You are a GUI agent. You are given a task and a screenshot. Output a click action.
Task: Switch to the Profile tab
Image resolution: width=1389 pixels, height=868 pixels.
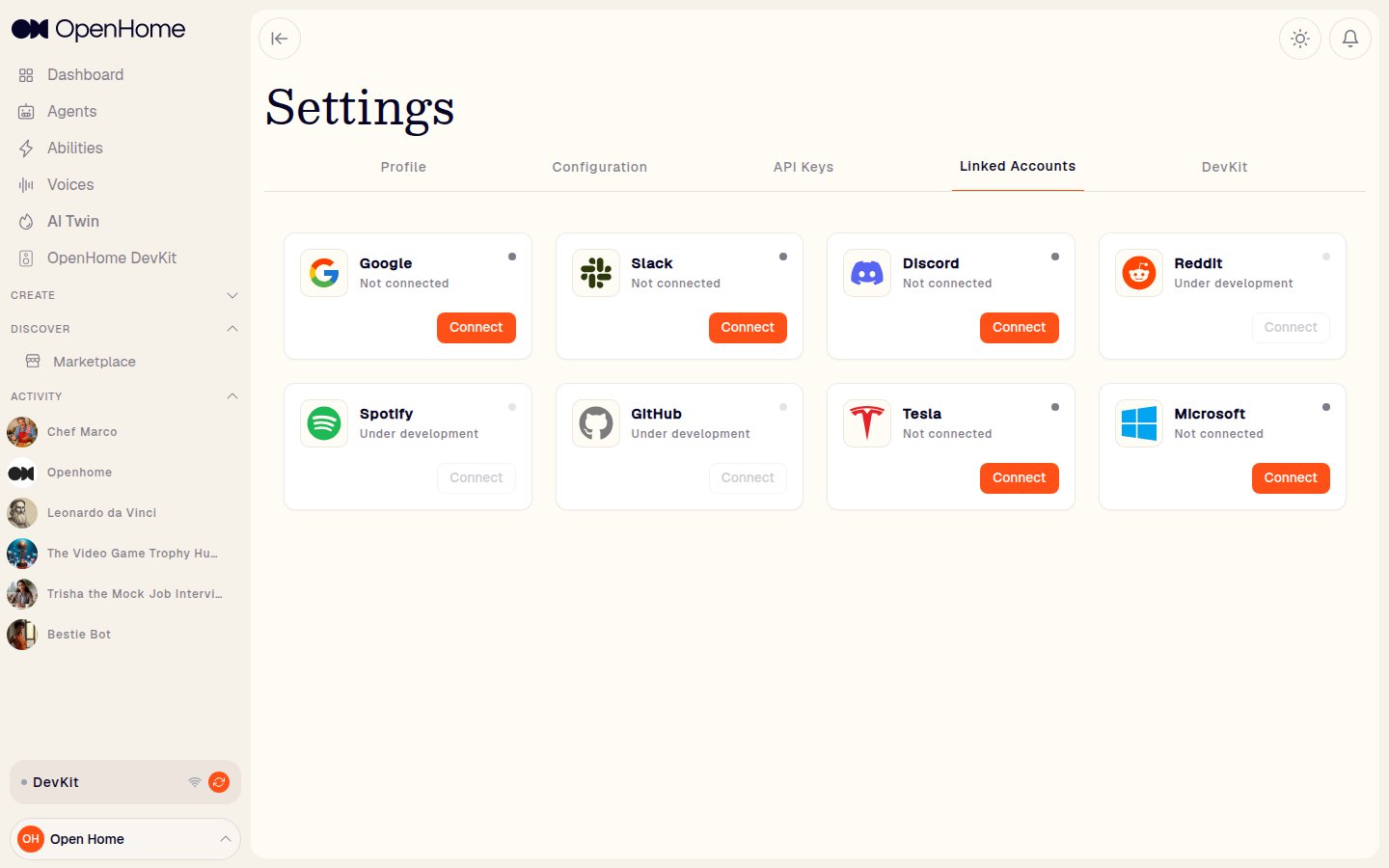403,167
